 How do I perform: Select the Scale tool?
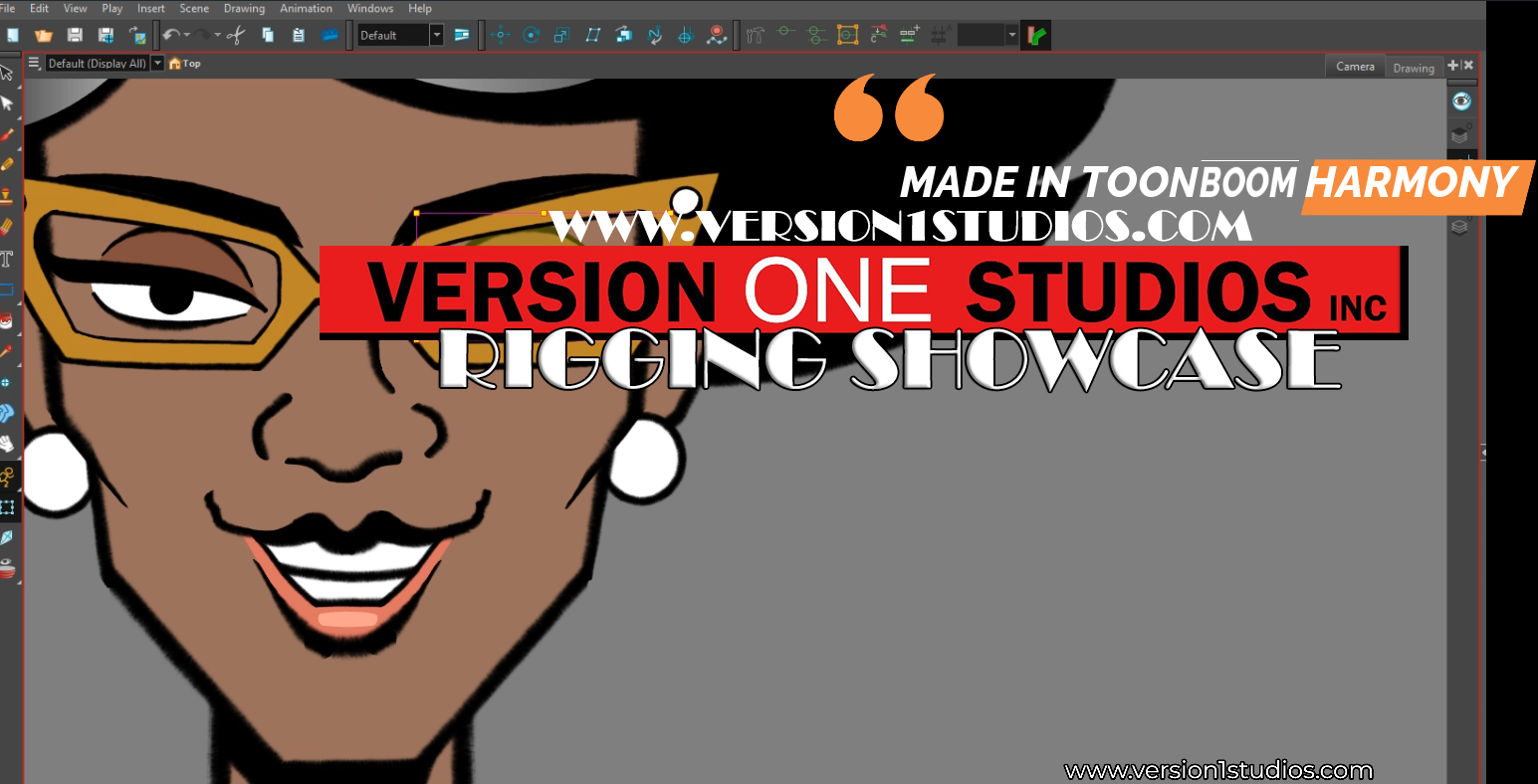[561, 35]
